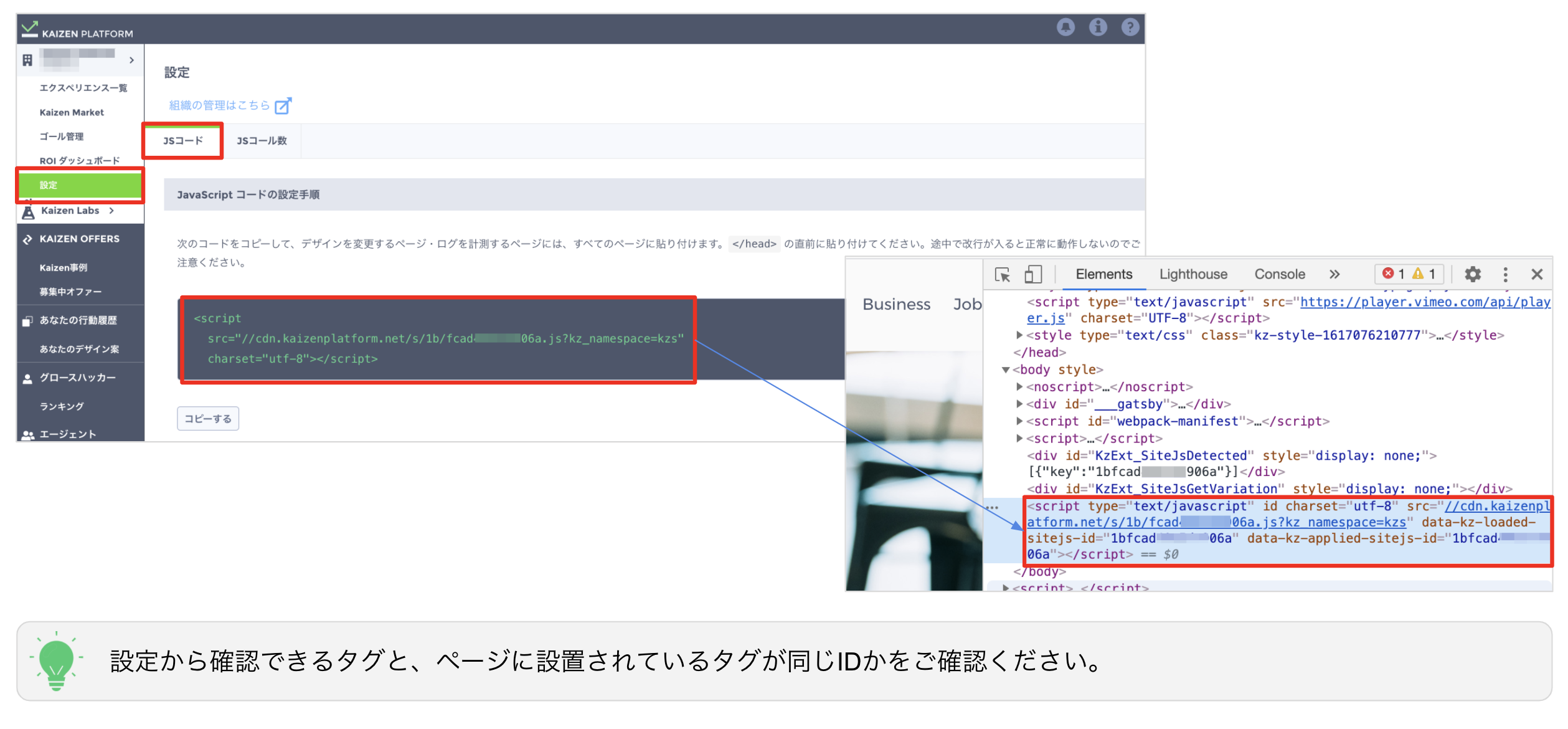Click the 設定 page title

click(x=177, y=72)
